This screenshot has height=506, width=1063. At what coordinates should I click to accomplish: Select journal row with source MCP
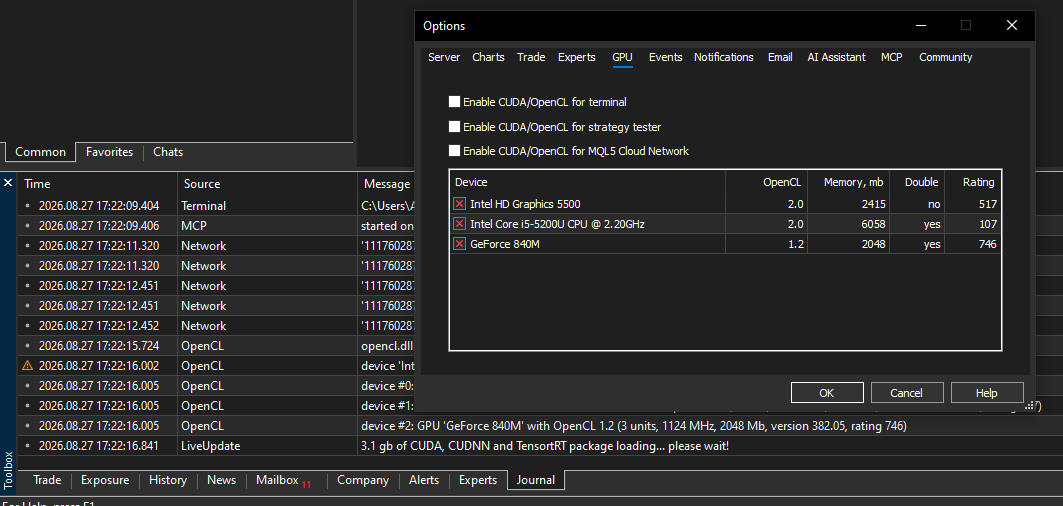(x=216, y=225)
